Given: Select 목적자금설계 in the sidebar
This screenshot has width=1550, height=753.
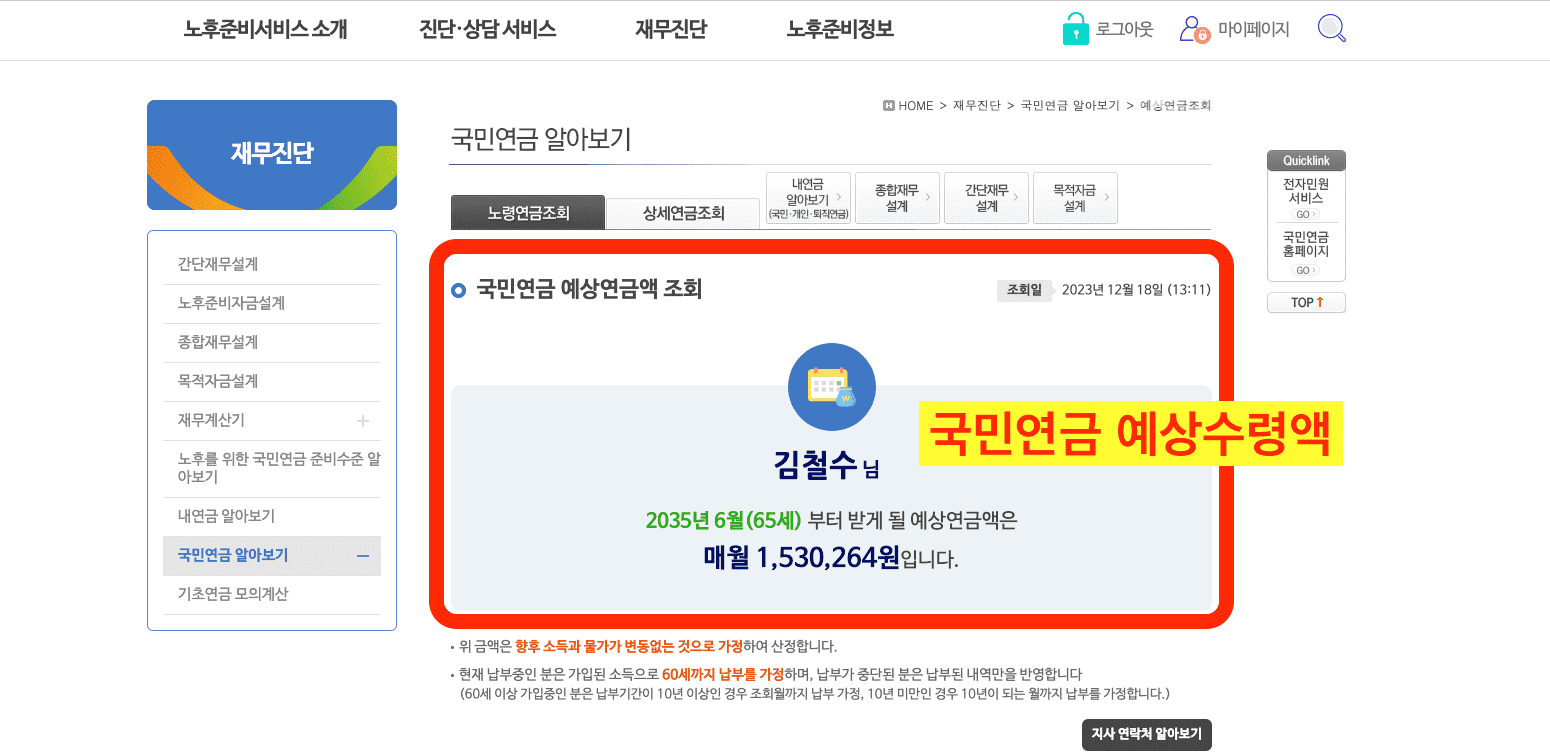Looking at the screenshot, I should tap(272, 381).
